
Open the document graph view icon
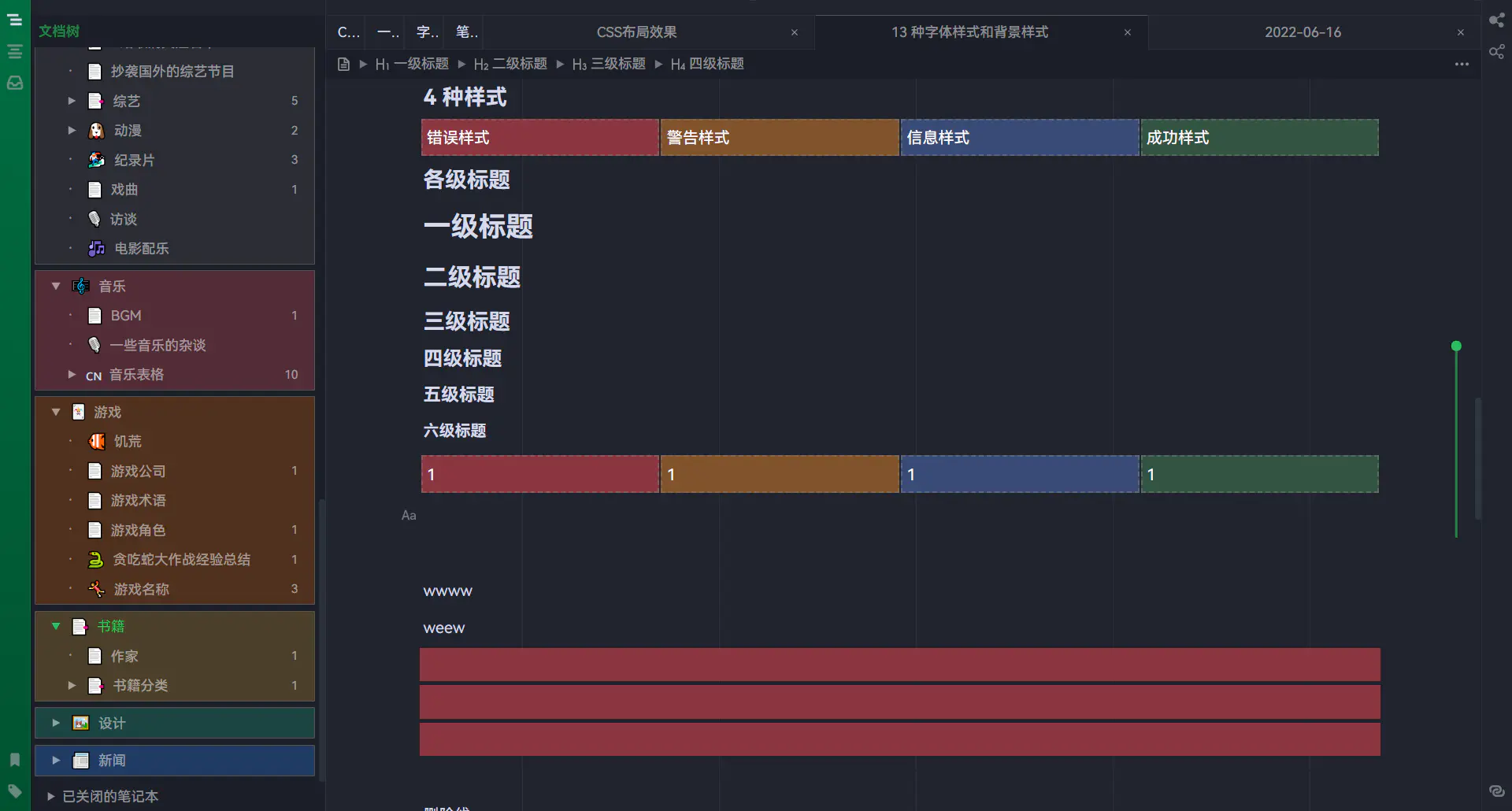tap(1496, 52)
